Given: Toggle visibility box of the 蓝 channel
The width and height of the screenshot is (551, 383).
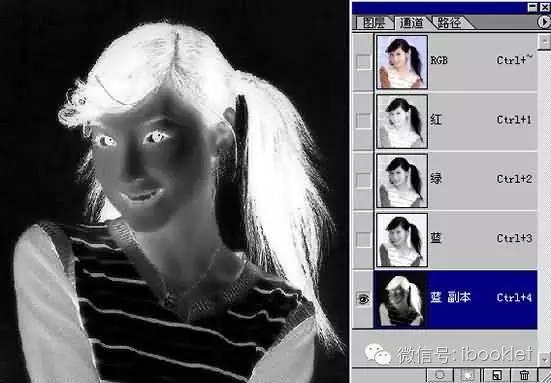Looking at the screenshot, I should pyautogui.click(x=363, y=240).
